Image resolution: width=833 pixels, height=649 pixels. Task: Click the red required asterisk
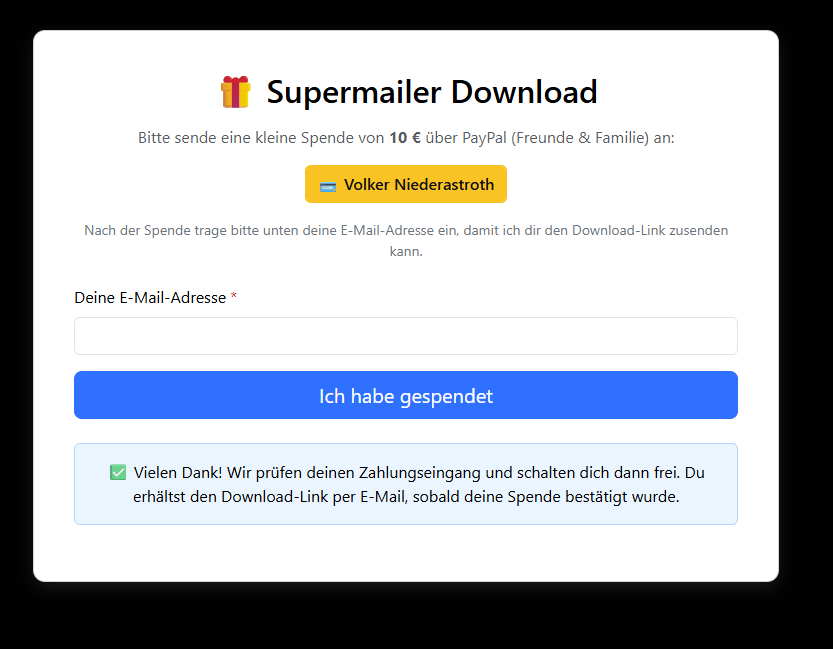tap(234, 296)
